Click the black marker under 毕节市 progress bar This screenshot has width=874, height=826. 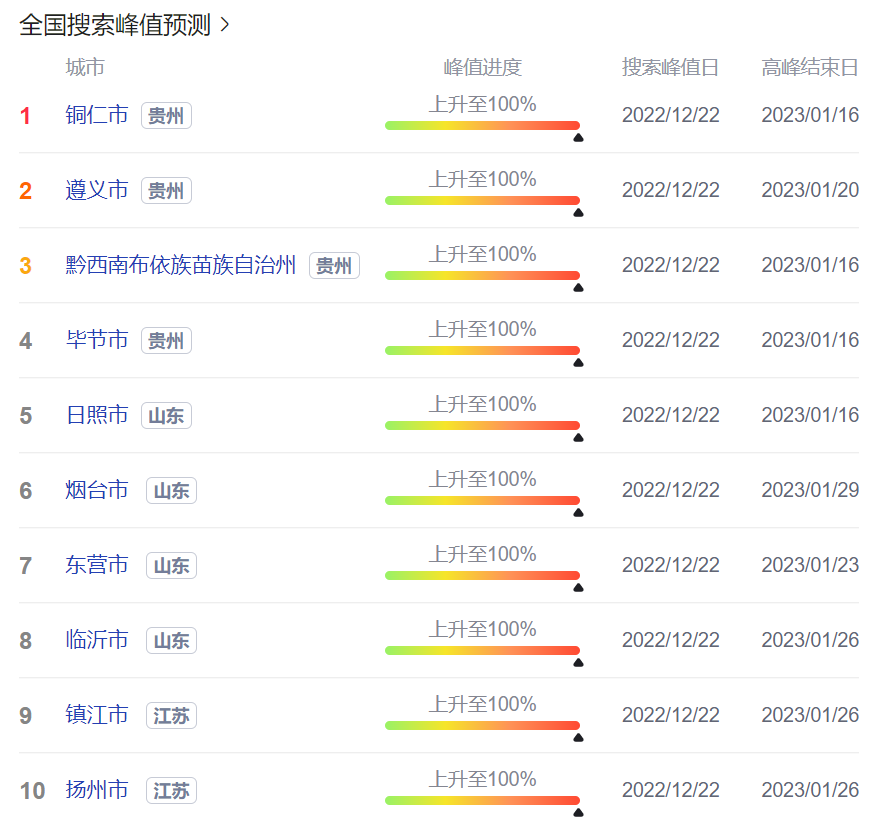coord(579,363)
